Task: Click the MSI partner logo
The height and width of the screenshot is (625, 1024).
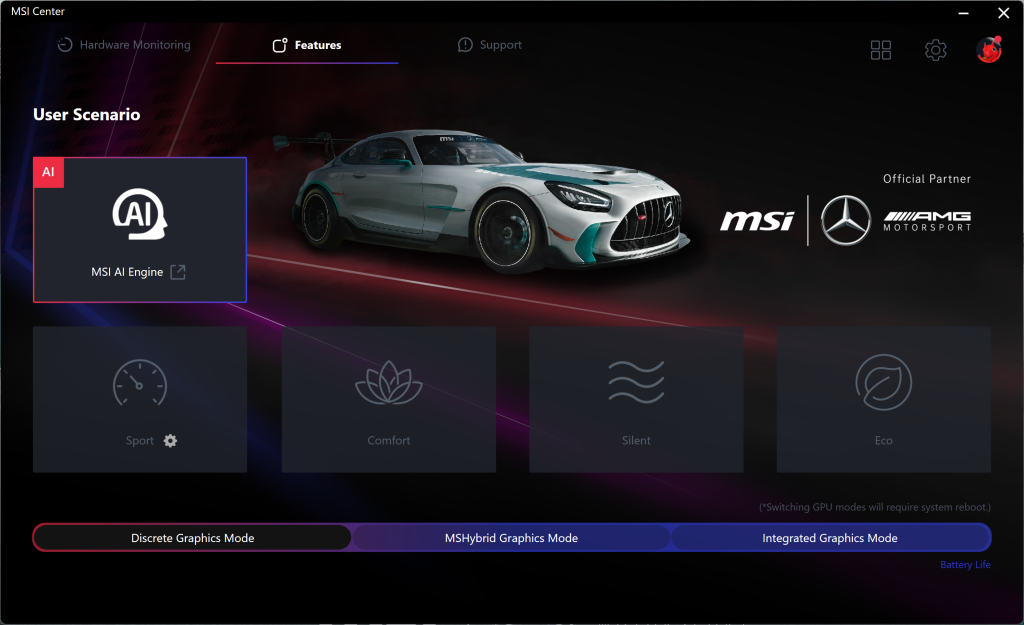Action: point(758,221)
